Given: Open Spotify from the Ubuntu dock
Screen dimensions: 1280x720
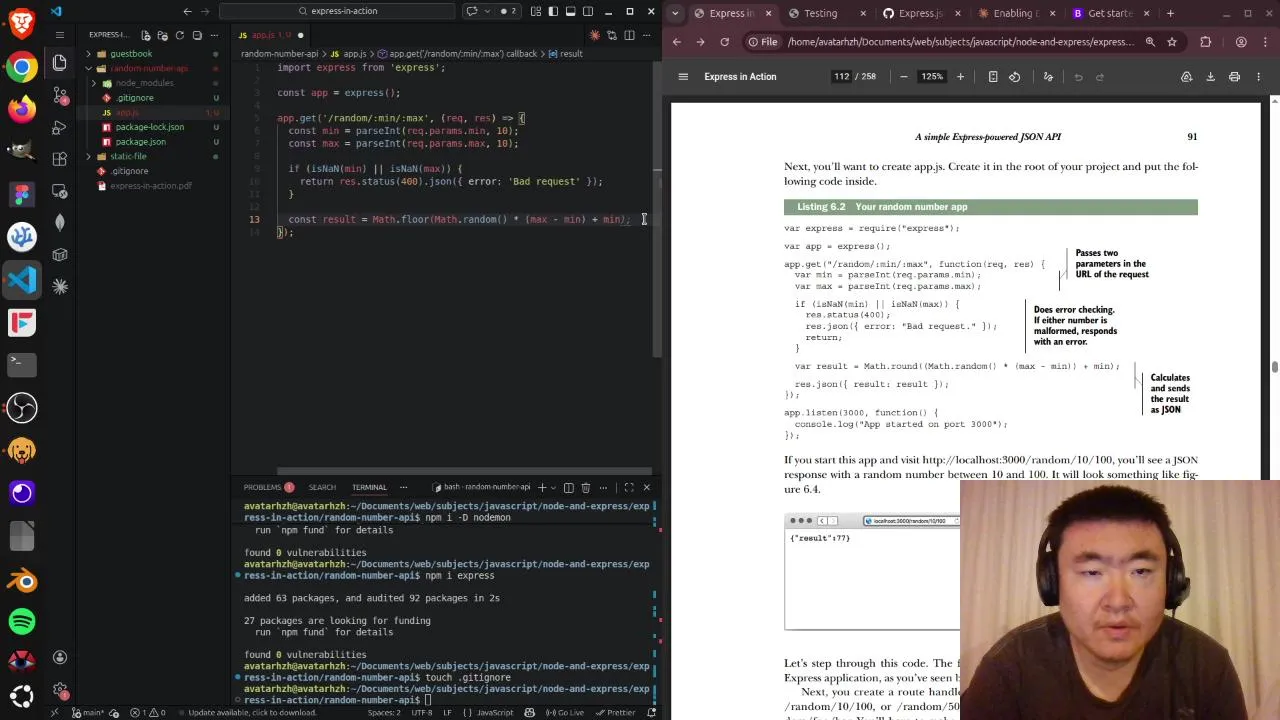Looking at the screenshot, I should [22, 621].
